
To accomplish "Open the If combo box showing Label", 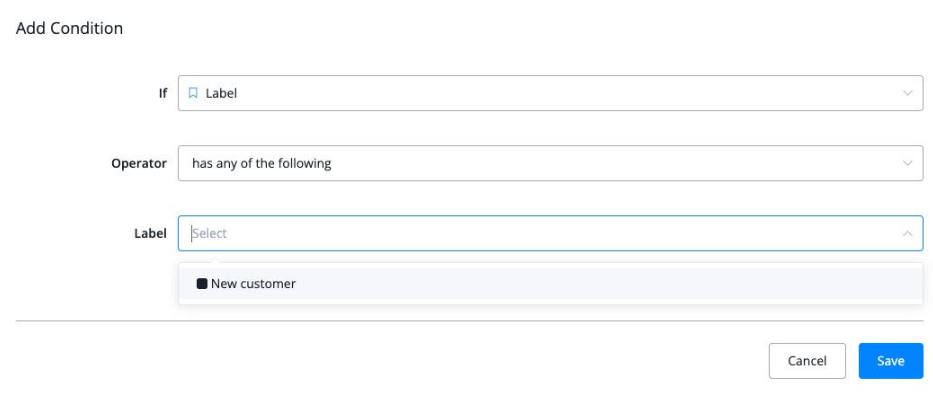I will [550, 93].
